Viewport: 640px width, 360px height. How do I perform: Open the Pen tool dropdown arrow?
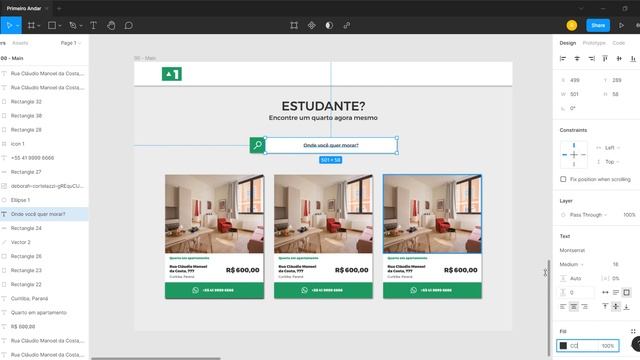pyautogui.click(x=81, y=26)
